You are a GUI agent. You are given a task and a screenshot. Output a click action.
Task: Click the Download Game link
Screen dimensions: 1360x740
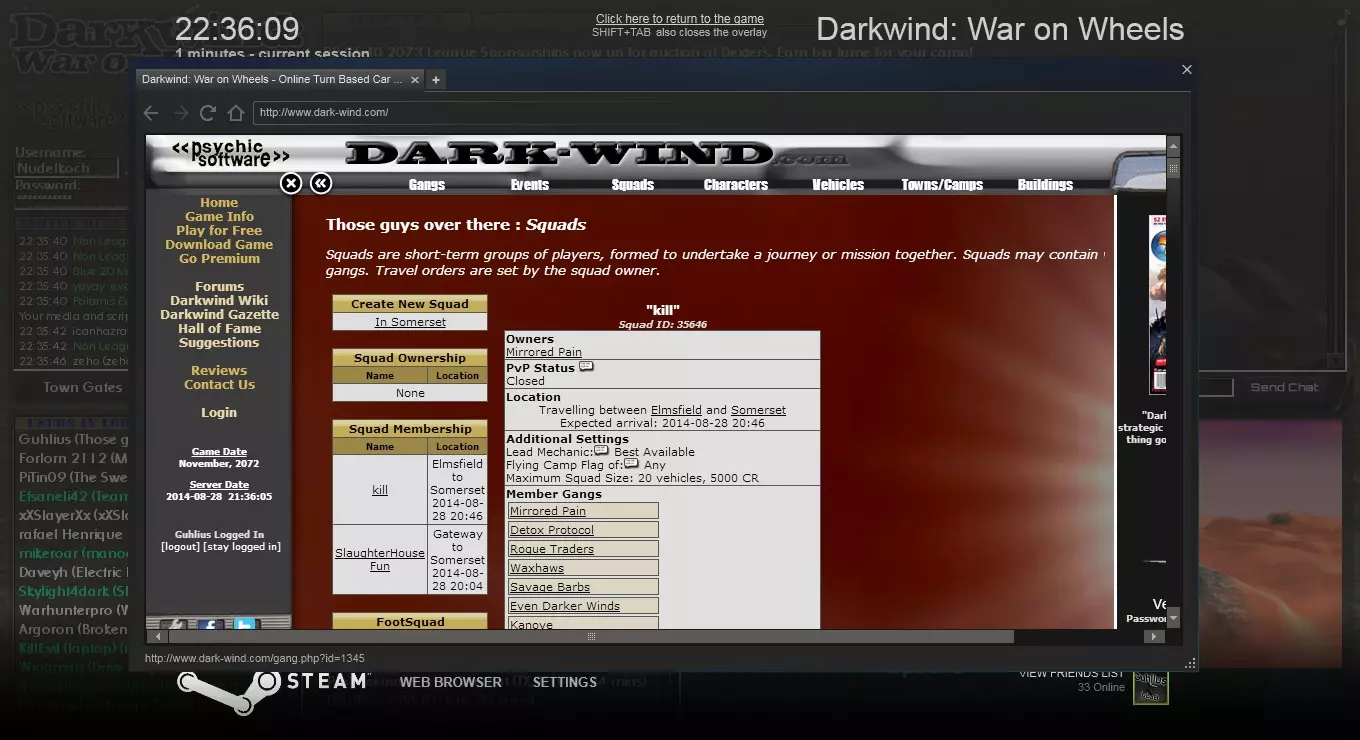(x=219, y=244)
